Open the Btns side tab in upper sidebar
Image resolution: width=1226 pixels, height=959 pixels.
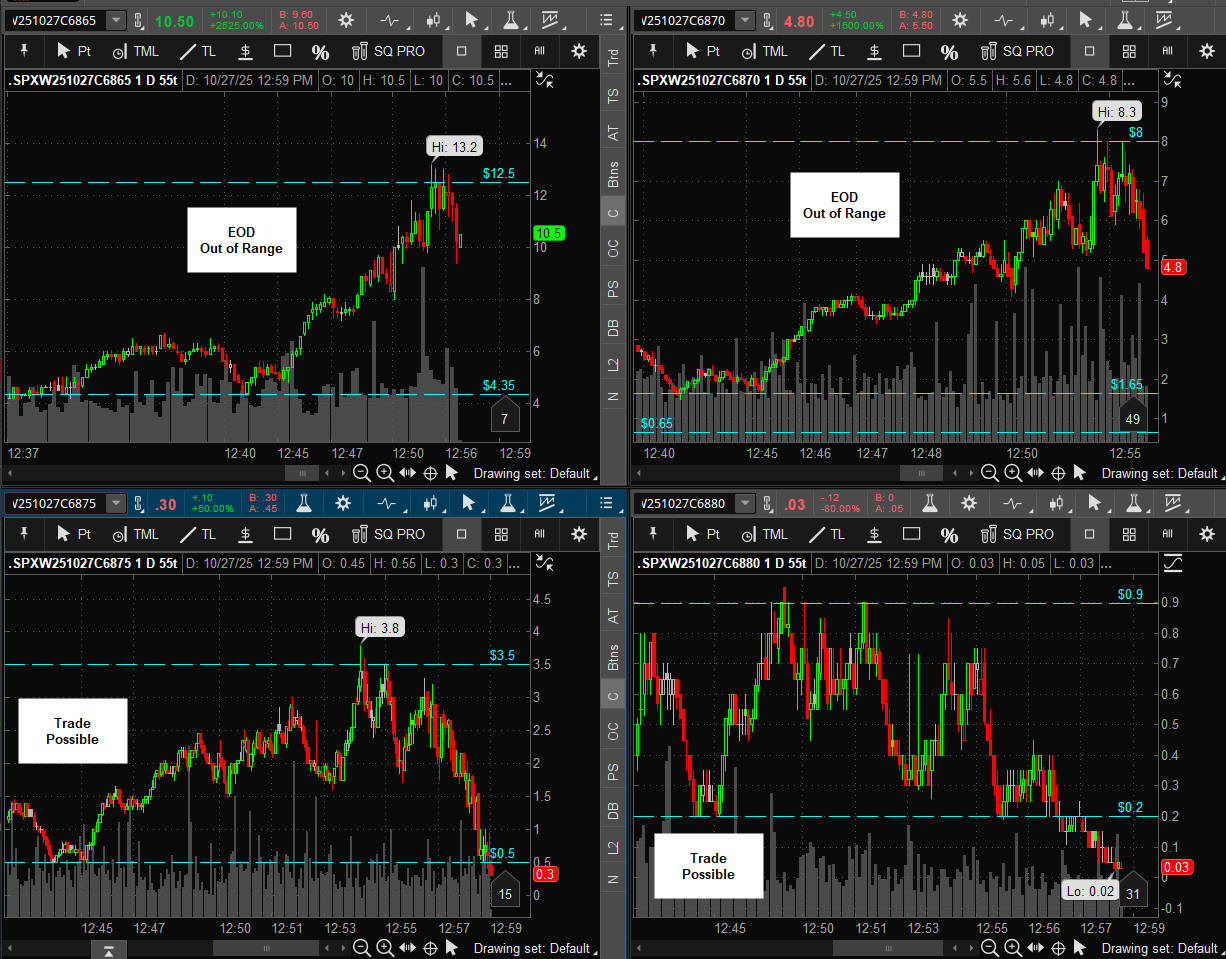tap(613, 174)
